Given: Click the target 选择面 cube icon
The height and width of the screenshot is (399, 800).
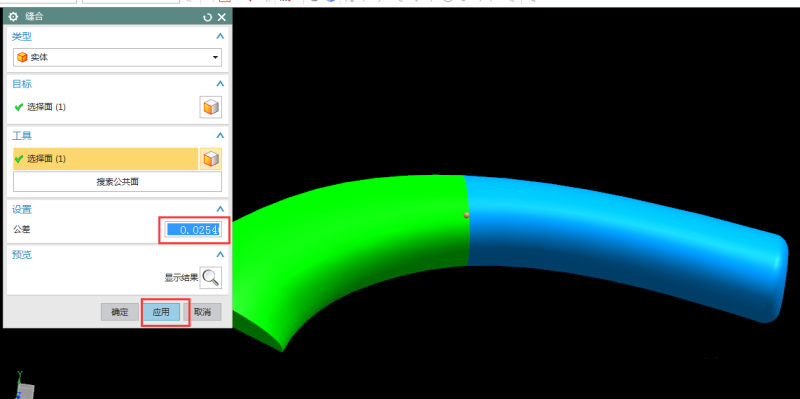Looking at the screenshot, I should click(x=211, y=107).
